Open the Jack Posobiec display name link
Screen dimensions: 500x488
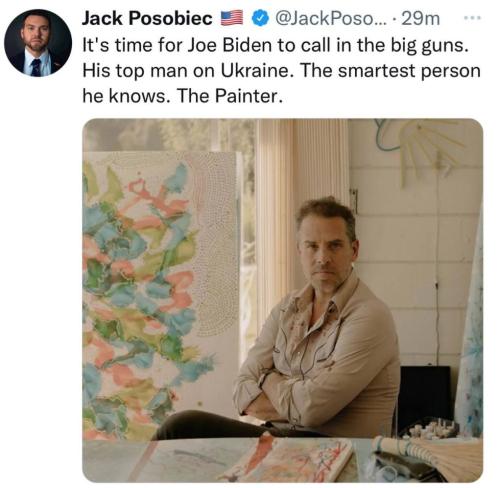point(147,18)
